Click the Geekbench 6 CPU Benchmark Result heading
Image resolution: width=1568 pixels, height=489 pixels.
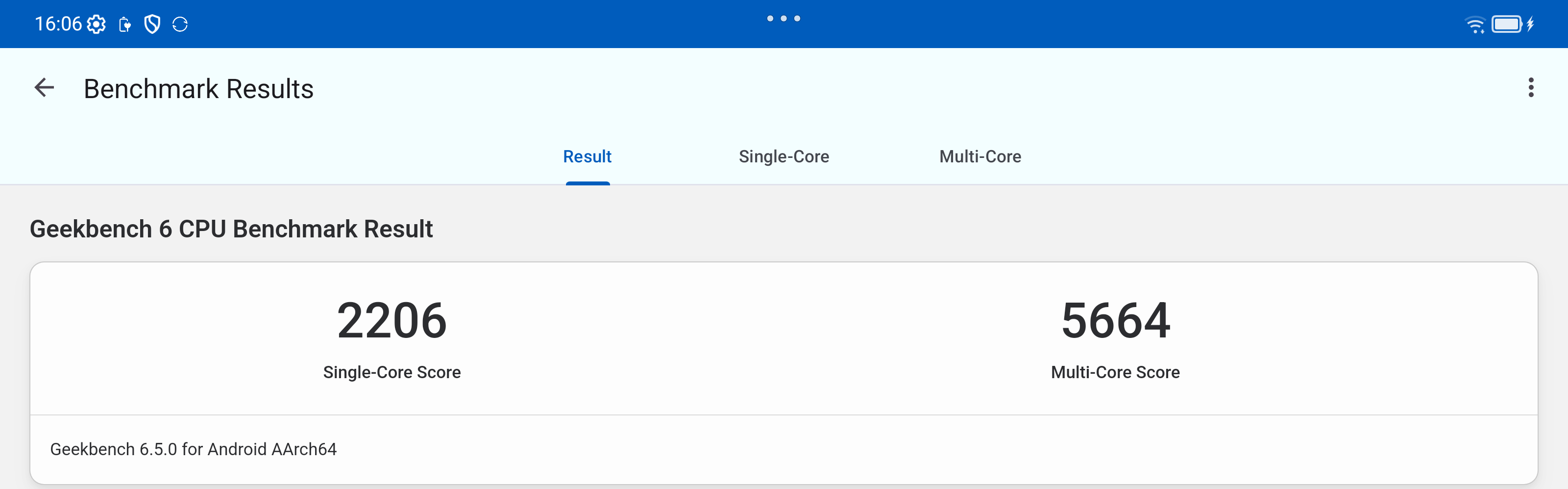231,229
